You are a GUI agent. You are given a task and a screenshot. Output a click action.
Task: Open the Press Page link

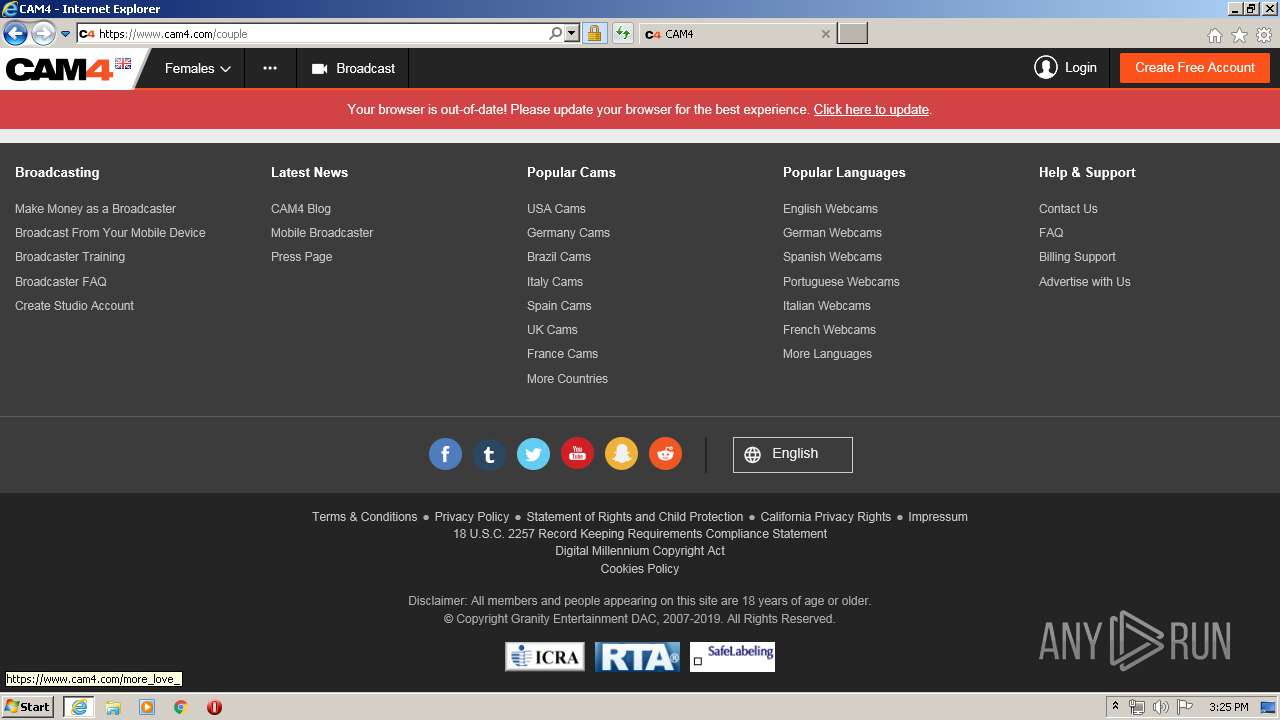(301, 257)
